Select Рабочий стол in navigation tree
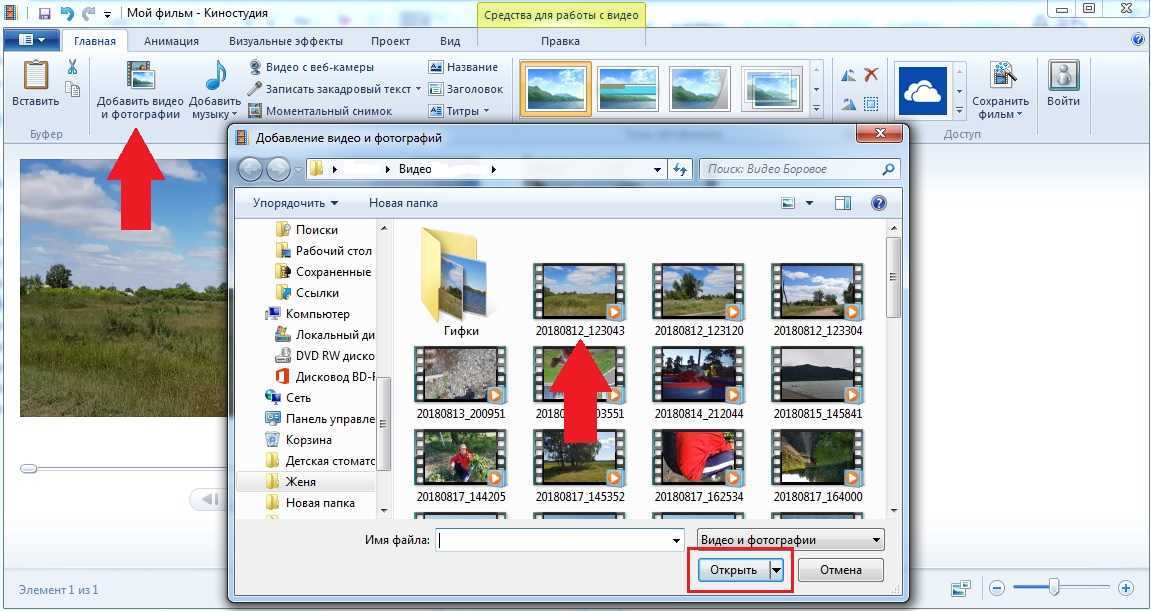1151x611 pixels. click(324, 250)
